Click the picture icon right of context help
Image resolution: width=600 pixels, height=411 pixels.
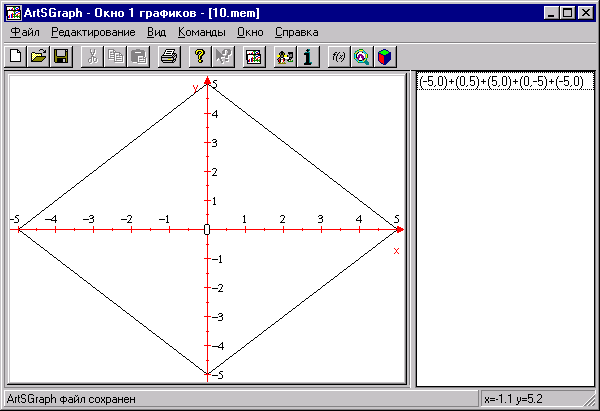(x=253, y=57)
